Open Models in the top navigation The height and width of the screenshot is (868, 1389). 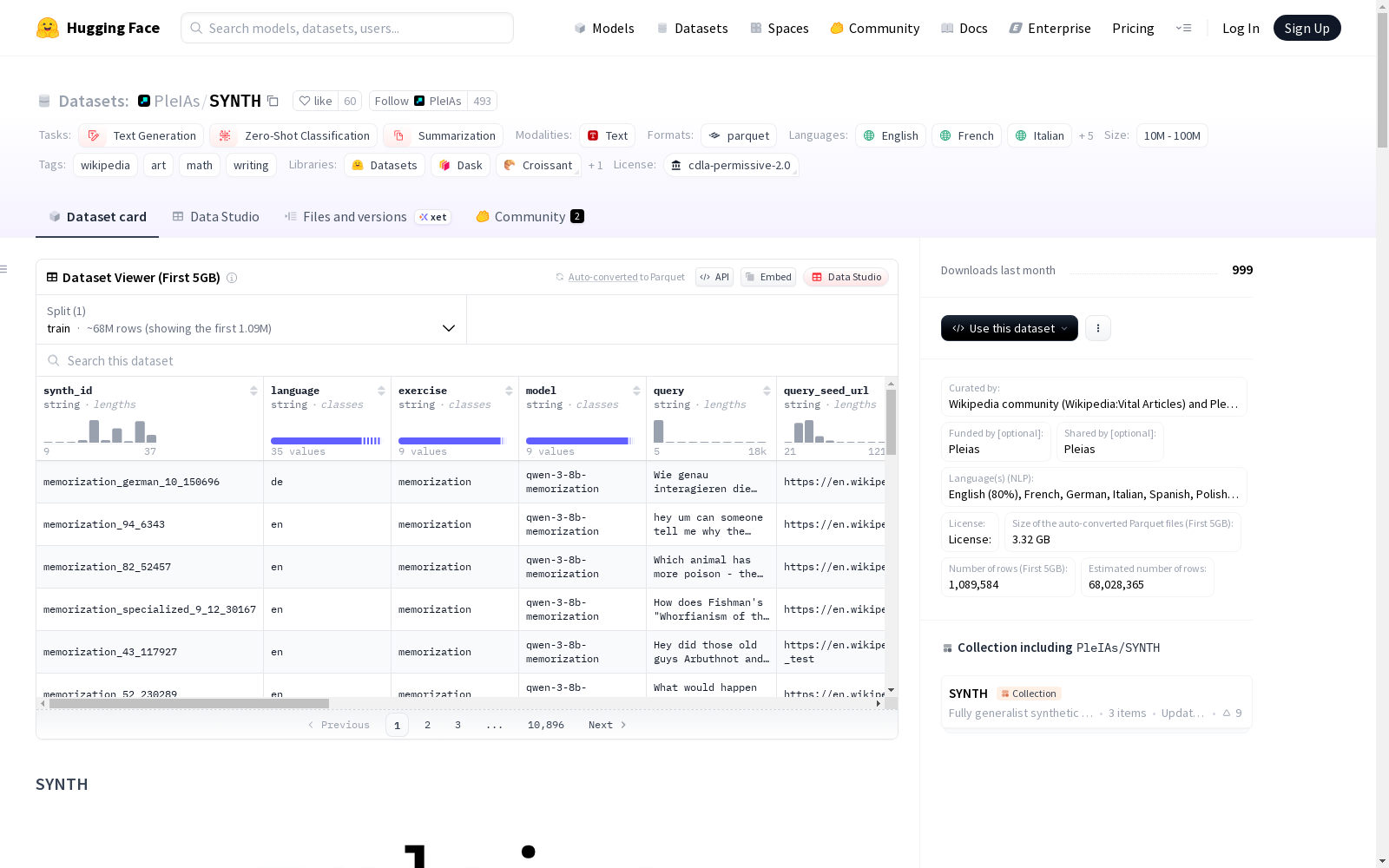(604, 28)
